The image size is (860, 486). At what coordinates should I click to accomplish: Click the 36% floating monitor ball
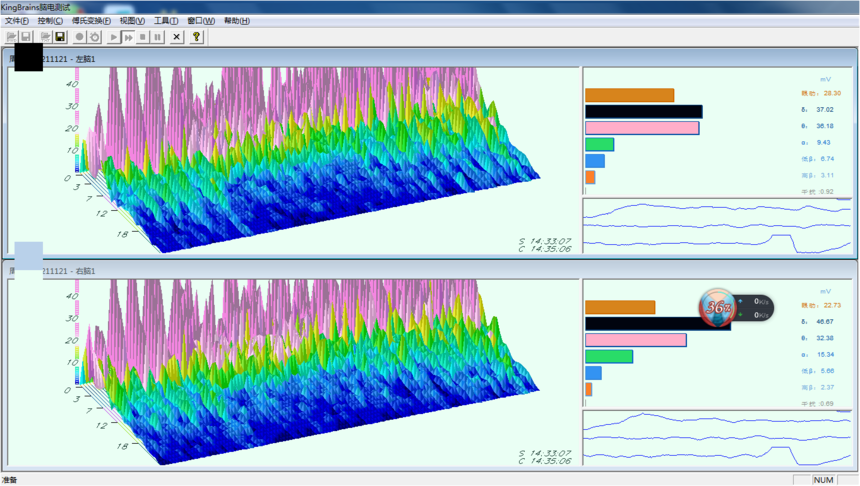click(717, 307)
